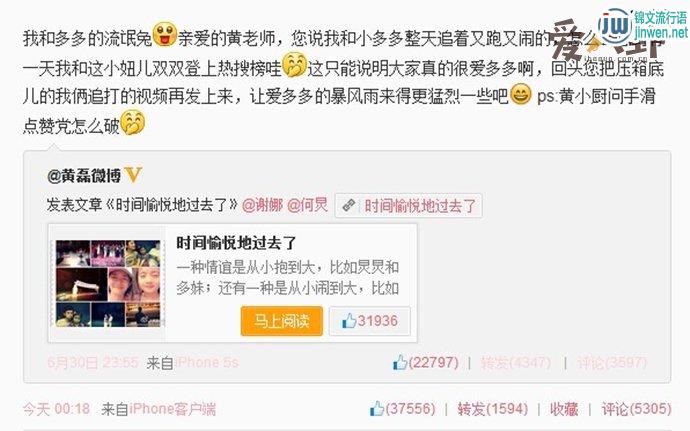
Task: Click 收藏 to favorite this post
Action: (x=564, y=409)
